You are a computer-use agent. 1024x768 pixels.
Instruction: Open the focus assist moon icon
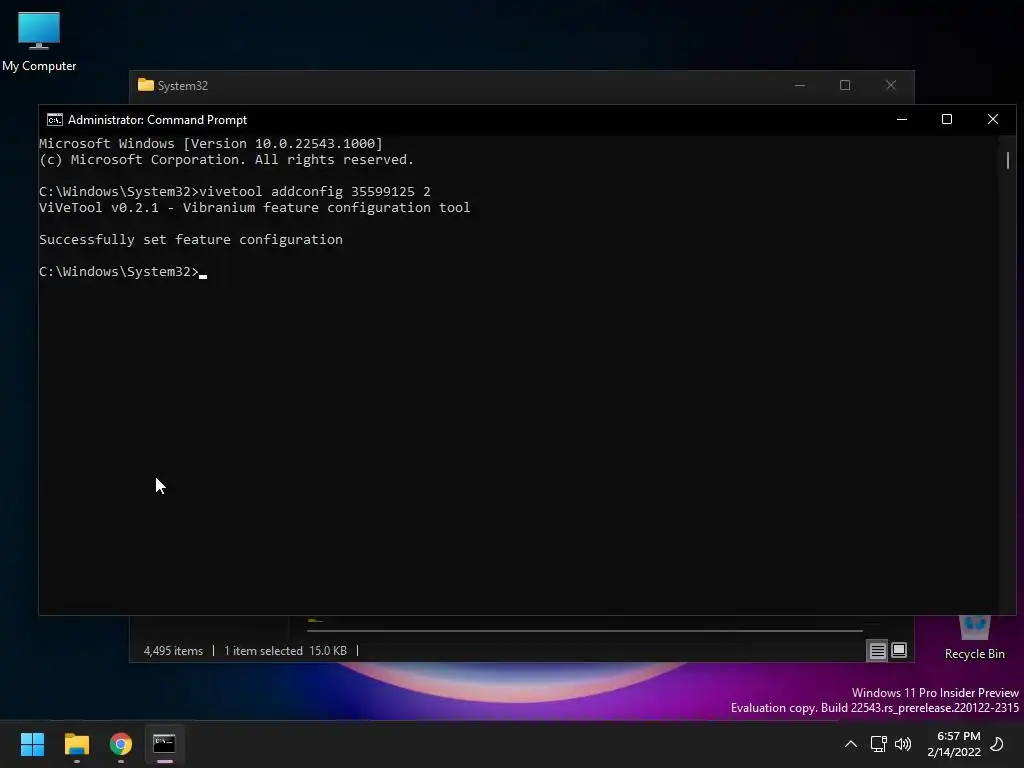(x=997, y=744)
